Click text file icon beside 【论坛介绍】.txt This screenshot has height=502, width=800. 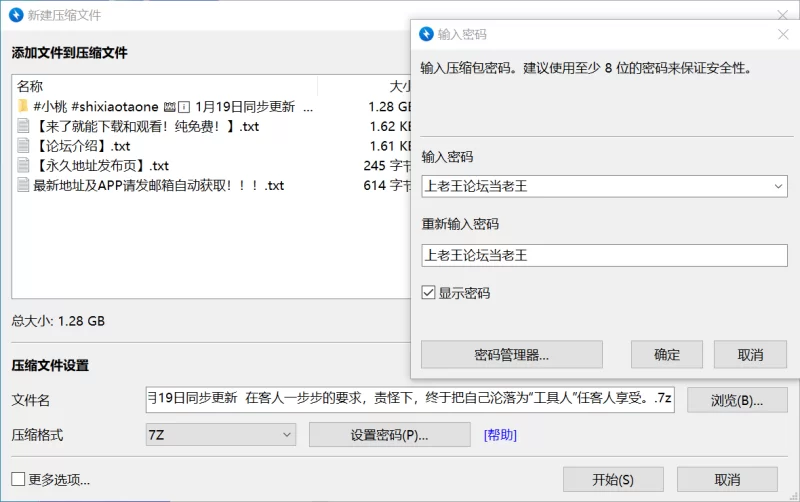click(x=23, y=146)
